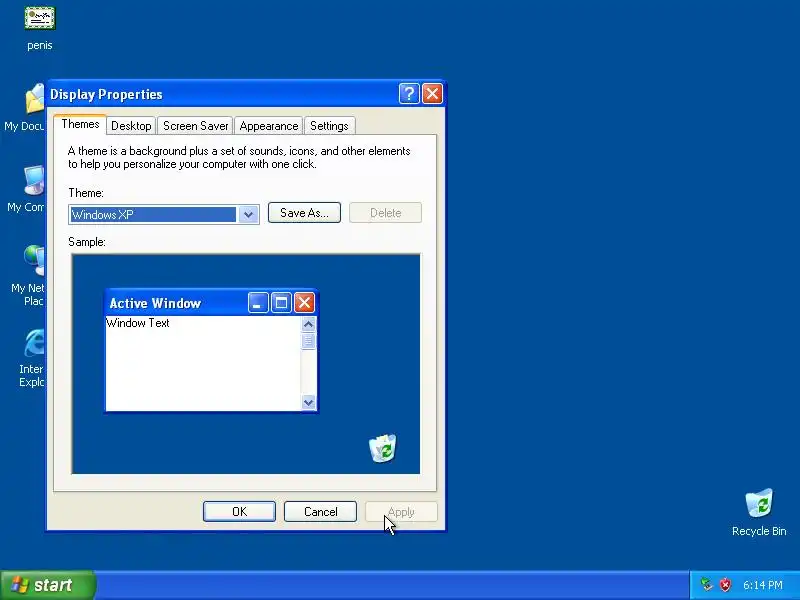Viewport: 800px width, 600px height.
Task: Click the disabled Delete button
Action: pyautogui.click(x=385, y=213)
